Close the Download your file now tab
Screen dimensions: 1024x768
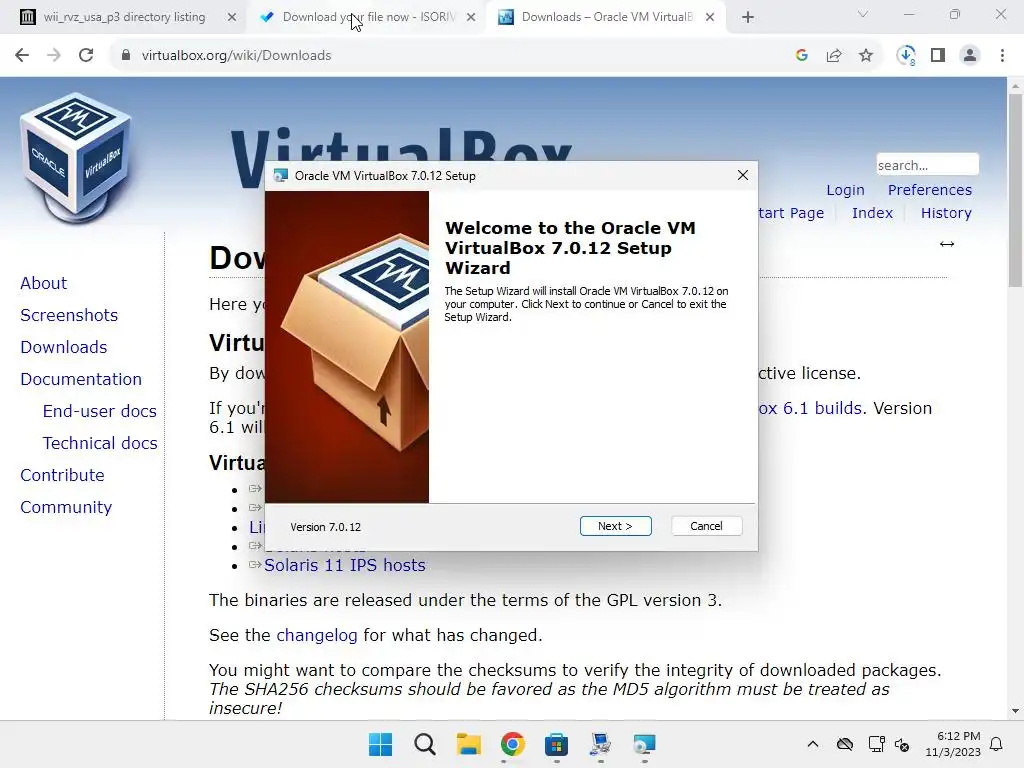coord(471,18)
